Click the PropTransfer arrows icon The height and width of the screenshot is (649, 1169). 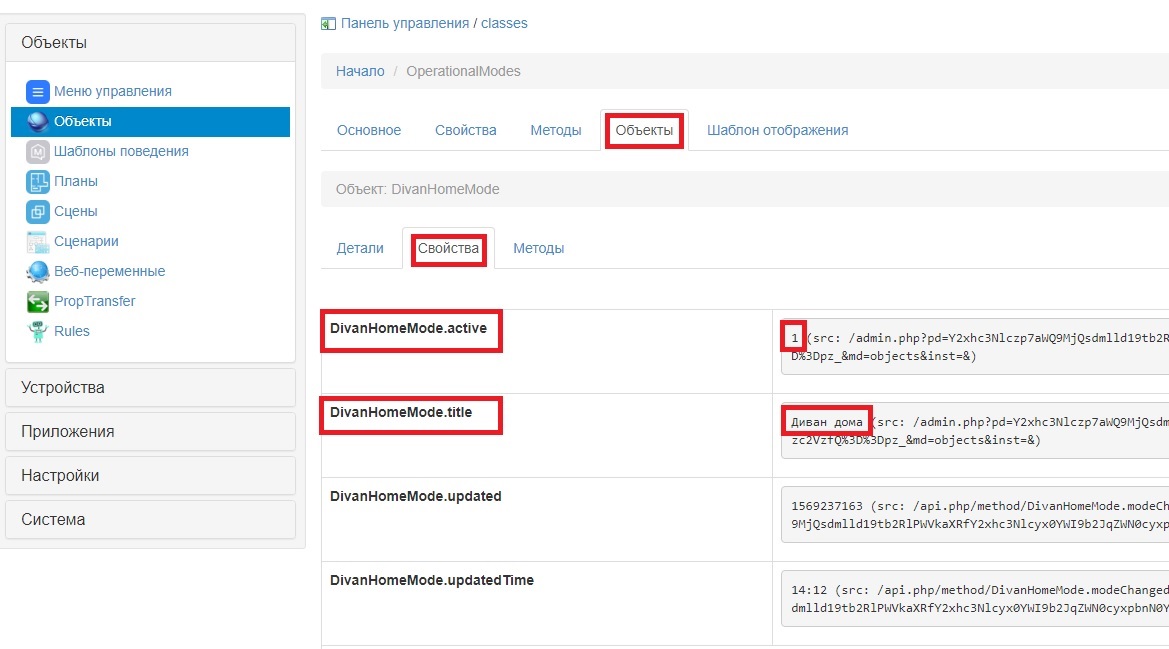point(37,301)
